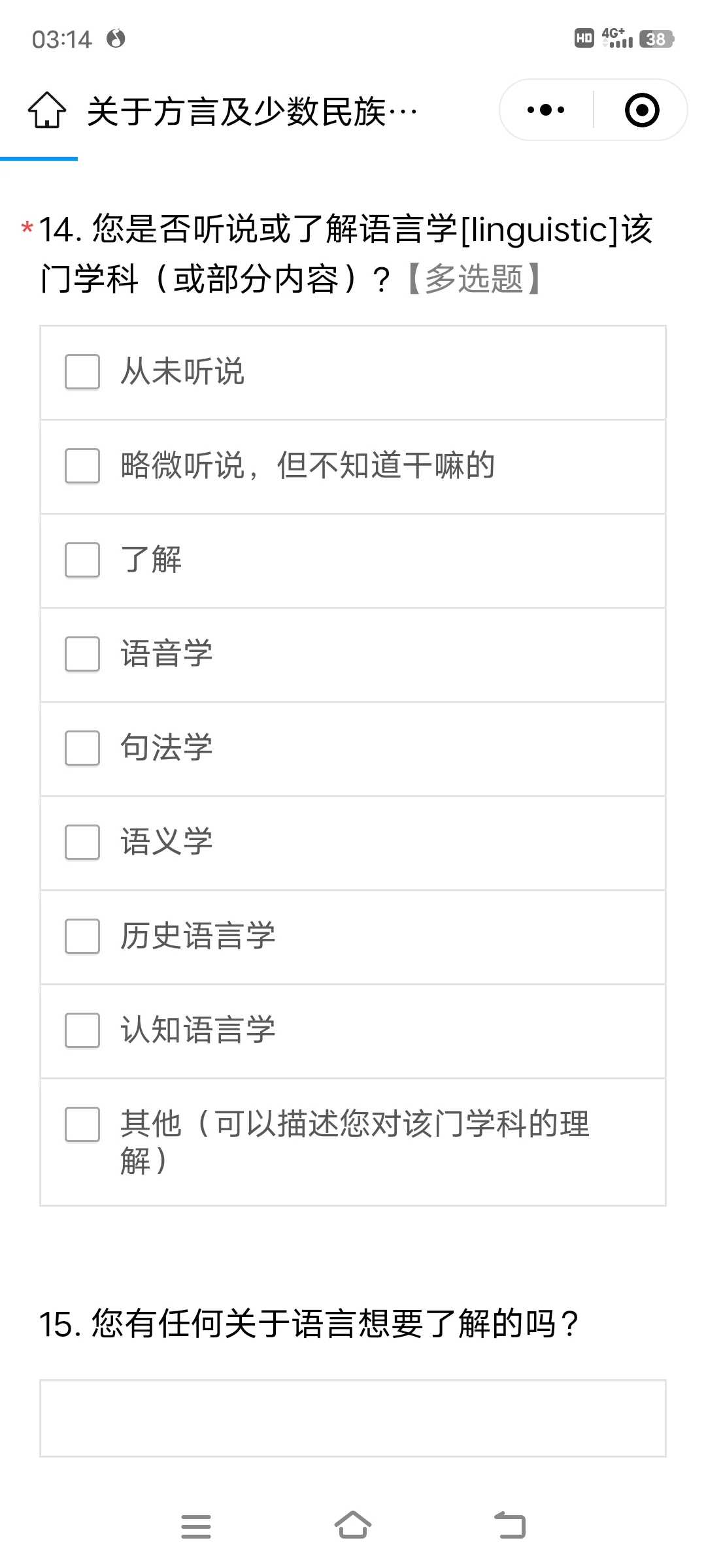706x1568 pixels.
Task: Check 略微听说，但不知道干嘛的 checkbox
Action: coord(82,466)
